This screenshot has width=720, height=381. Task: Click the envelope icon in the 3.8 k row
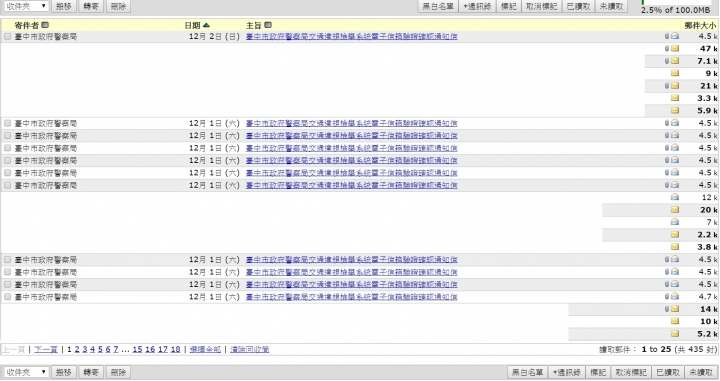(x=675, y=247)
